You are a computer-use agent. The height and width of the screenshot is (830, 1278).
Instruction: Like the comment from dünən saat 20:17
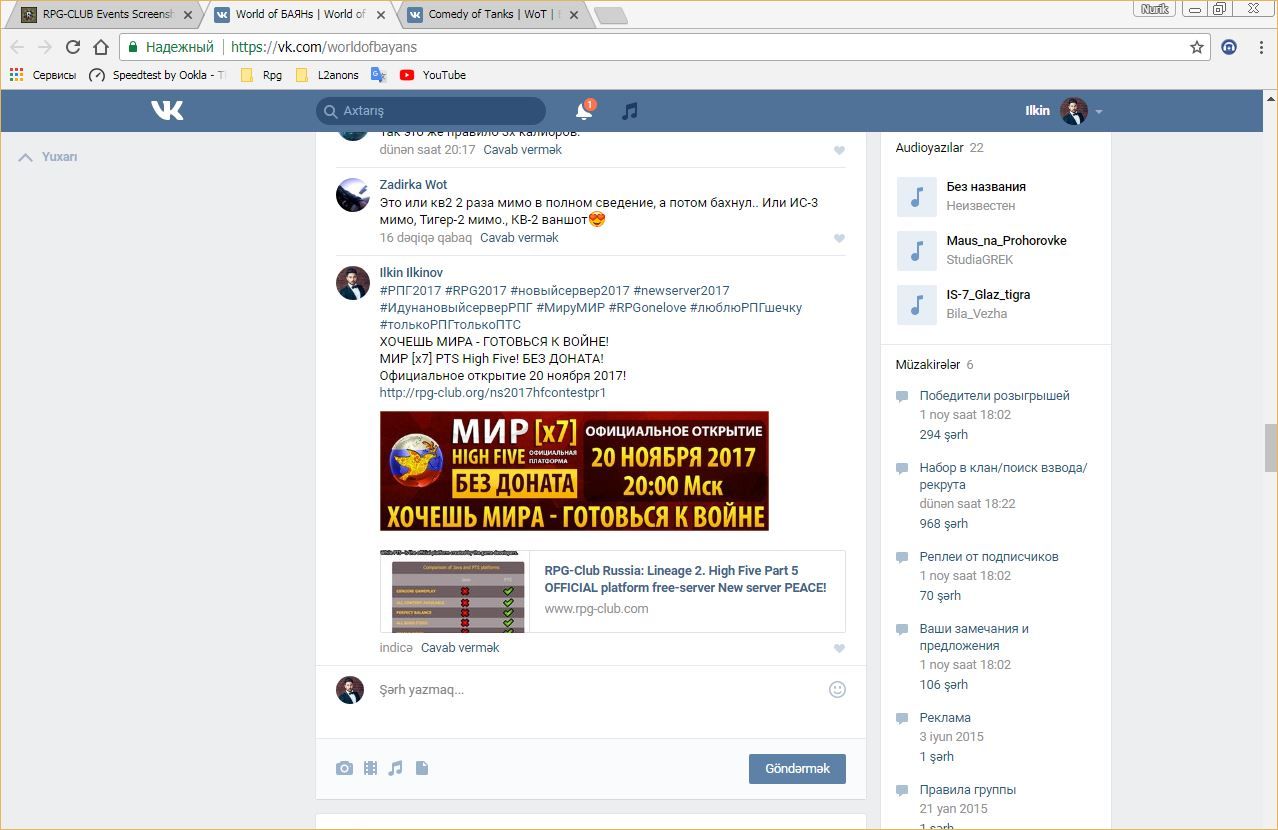click(x=839, y=150)
